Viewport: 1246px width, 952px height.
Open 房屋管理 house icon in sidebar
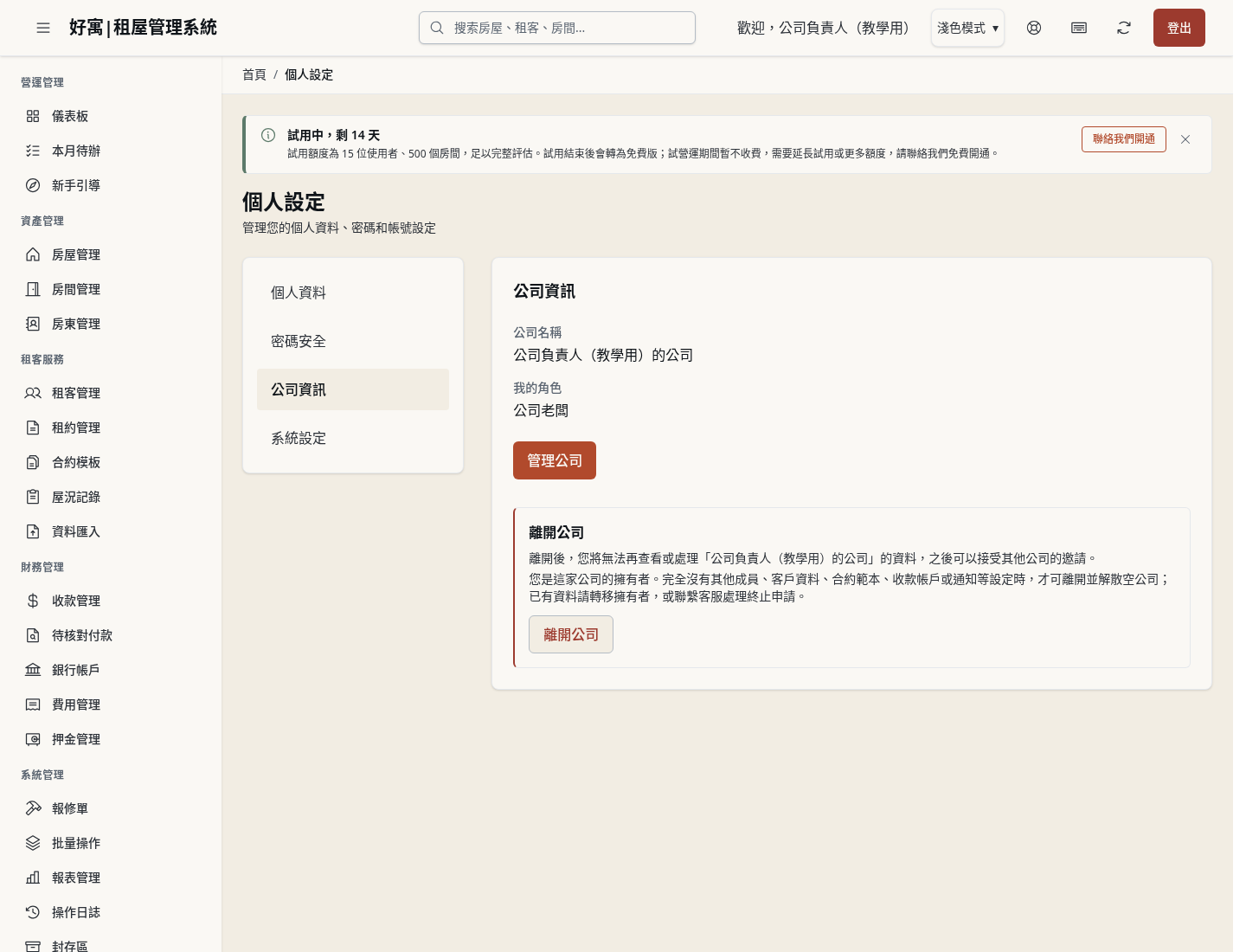click(33, 254)
